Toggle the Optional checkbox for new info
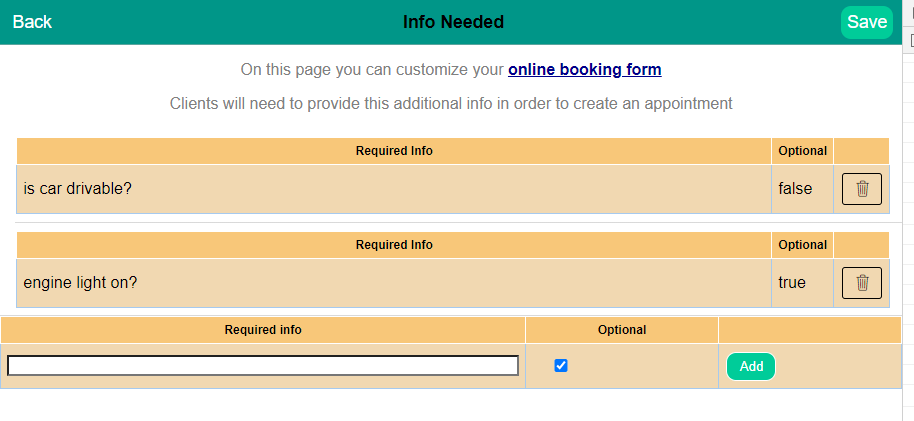Screen dimensions: 914x421 pyautogui.click(x=561, y=366)
